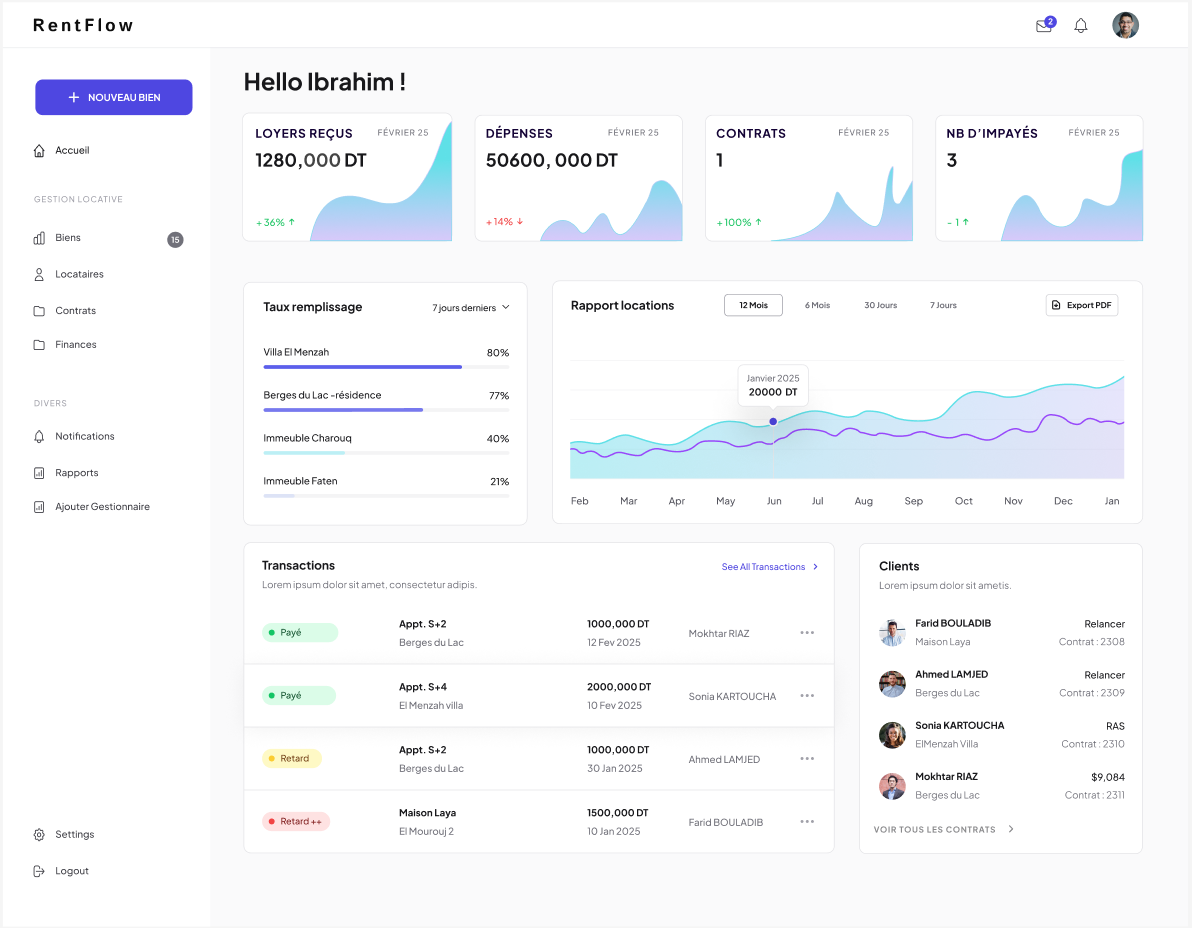Open the mail inbox icon with badge
Viewport: 1192px width, 928px height.
pyautogui.click(x=1045, y=25)
